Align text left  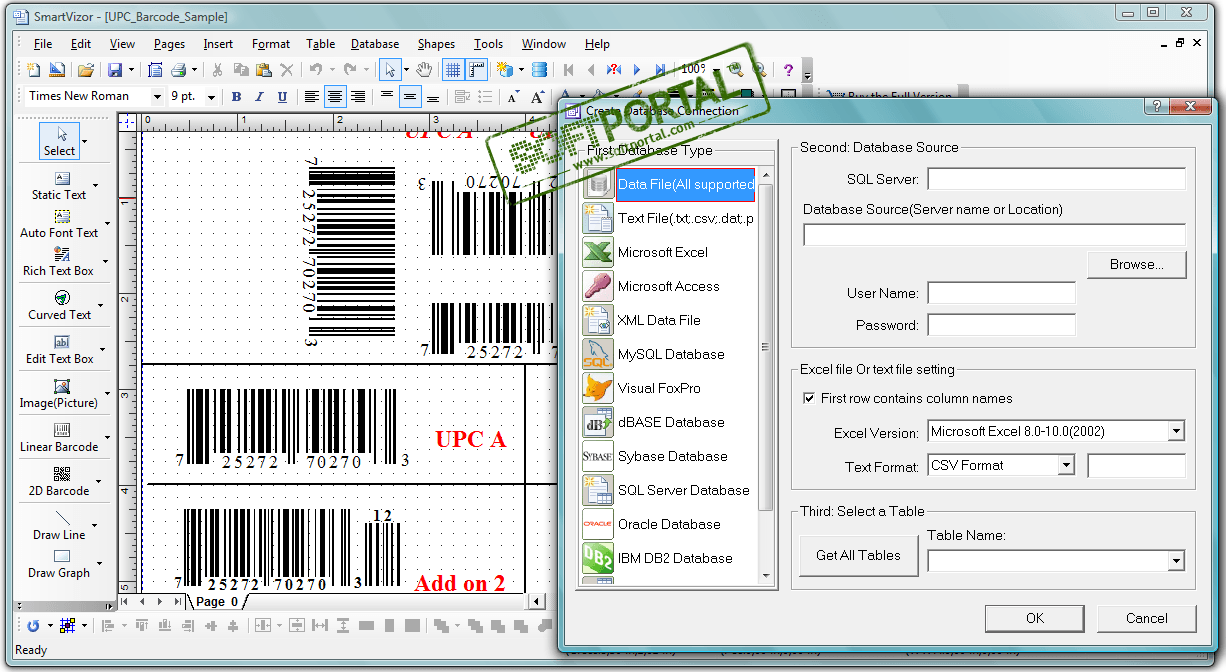312,97
